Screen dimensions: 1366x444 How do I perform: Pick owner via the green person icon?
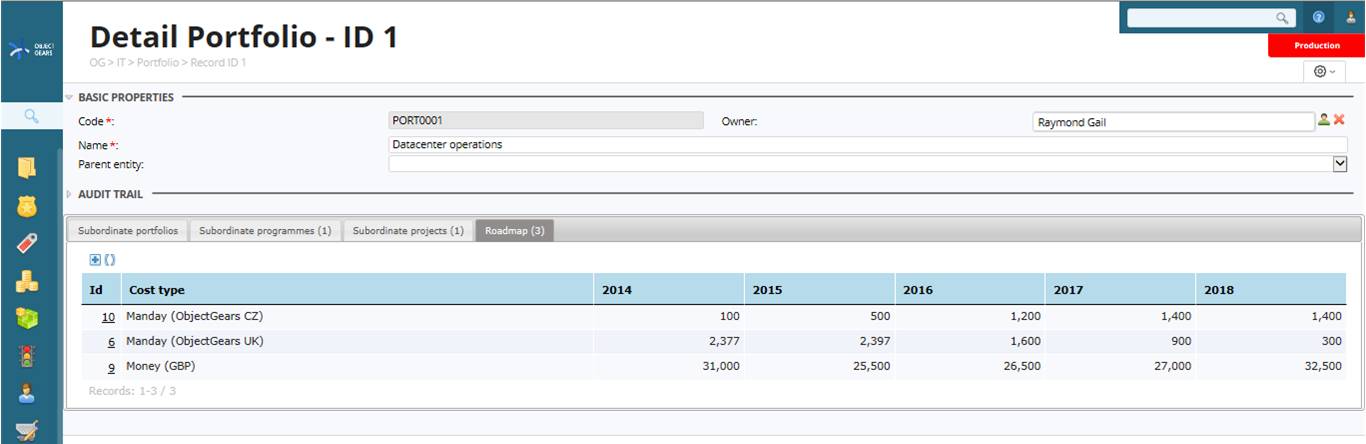point(1323,120)
